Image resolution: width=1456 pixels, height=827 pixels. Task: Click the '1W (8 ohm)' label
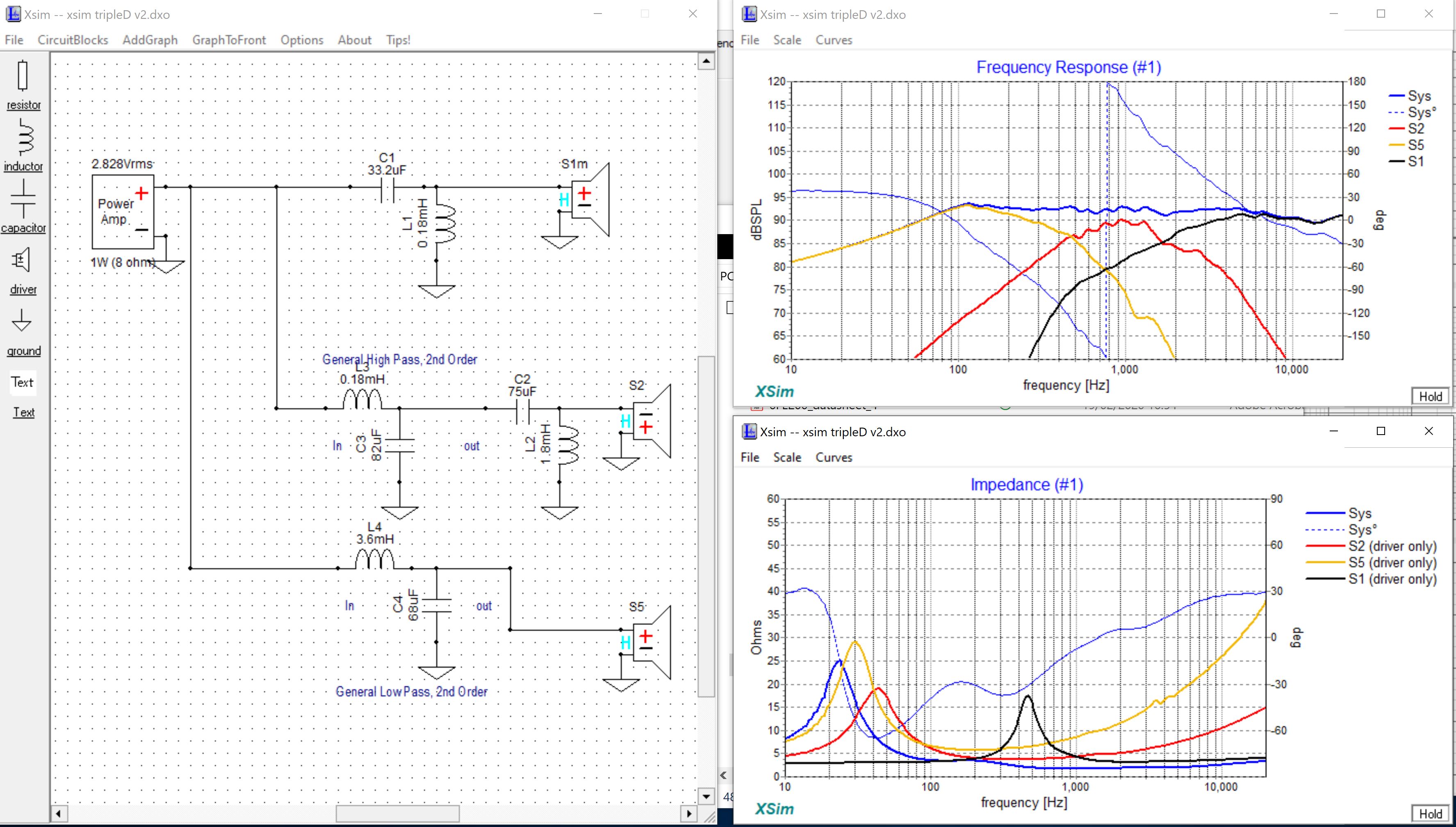[123, 262]
